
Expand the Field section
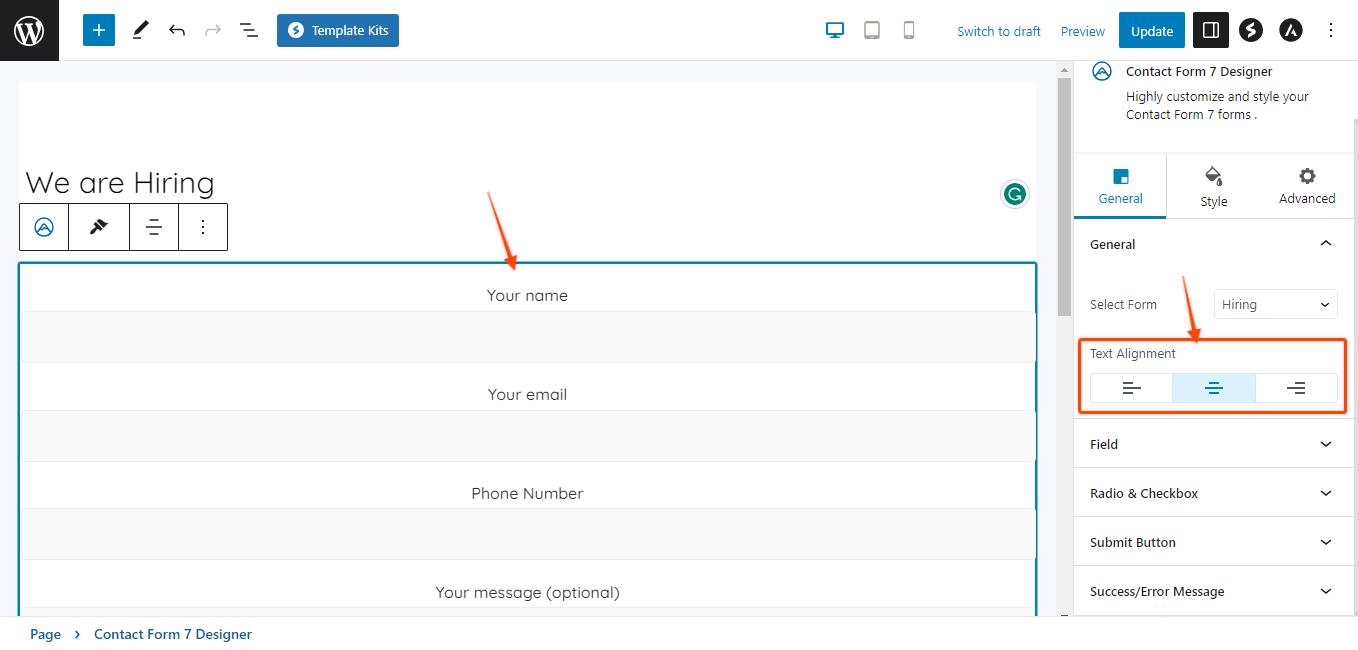point(1213,444)
